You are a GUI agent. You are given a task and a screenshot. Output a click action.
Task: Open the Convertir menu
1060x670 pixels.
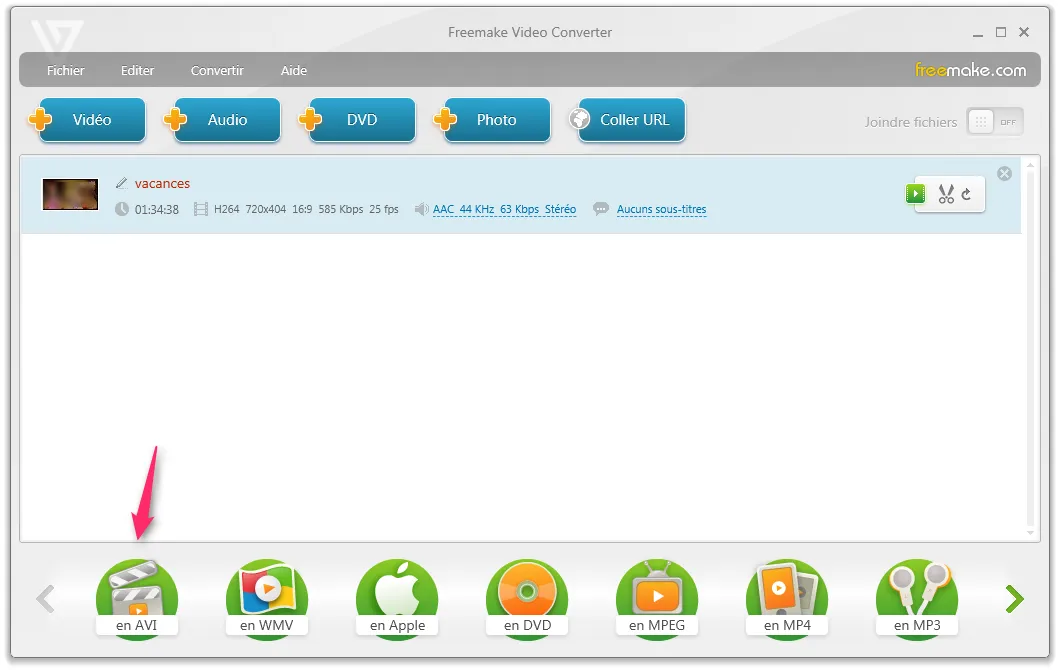[x=217, y=70]
